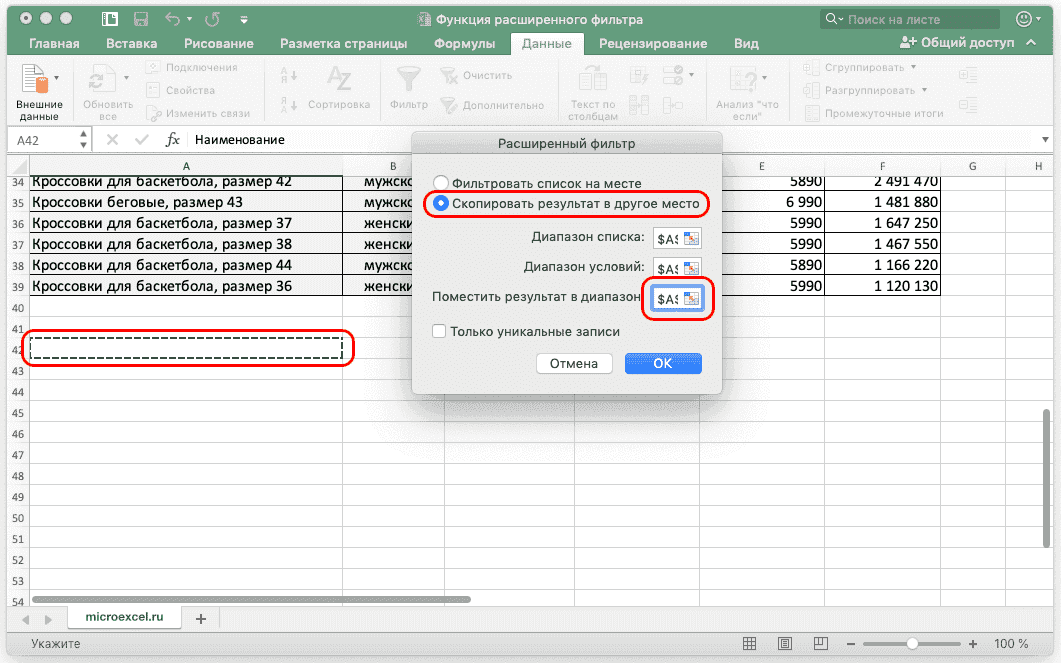Click the Поиск на листе search field
This screenshot has height=663, width=1061.
point(918,19)
